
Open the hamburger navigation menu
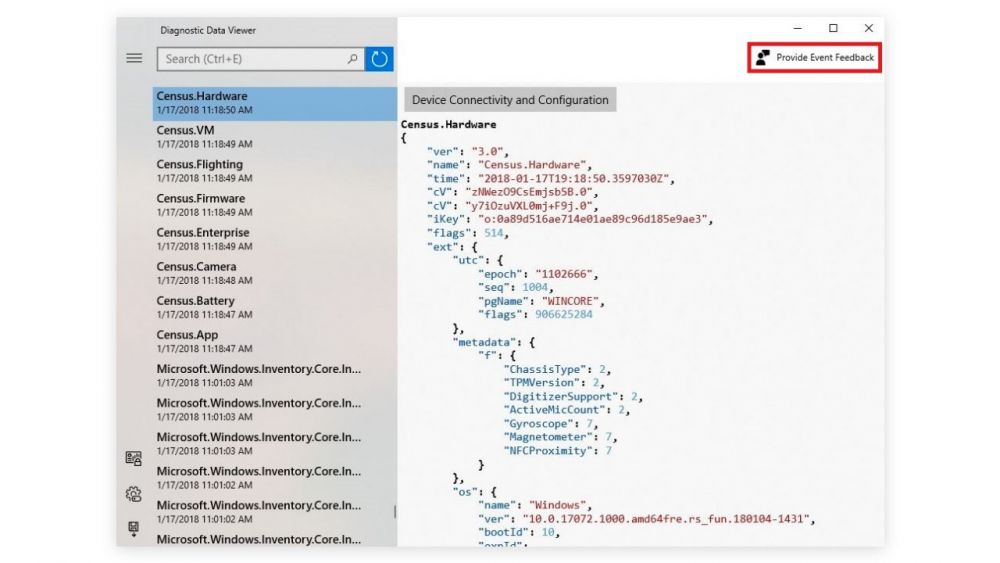134,58
